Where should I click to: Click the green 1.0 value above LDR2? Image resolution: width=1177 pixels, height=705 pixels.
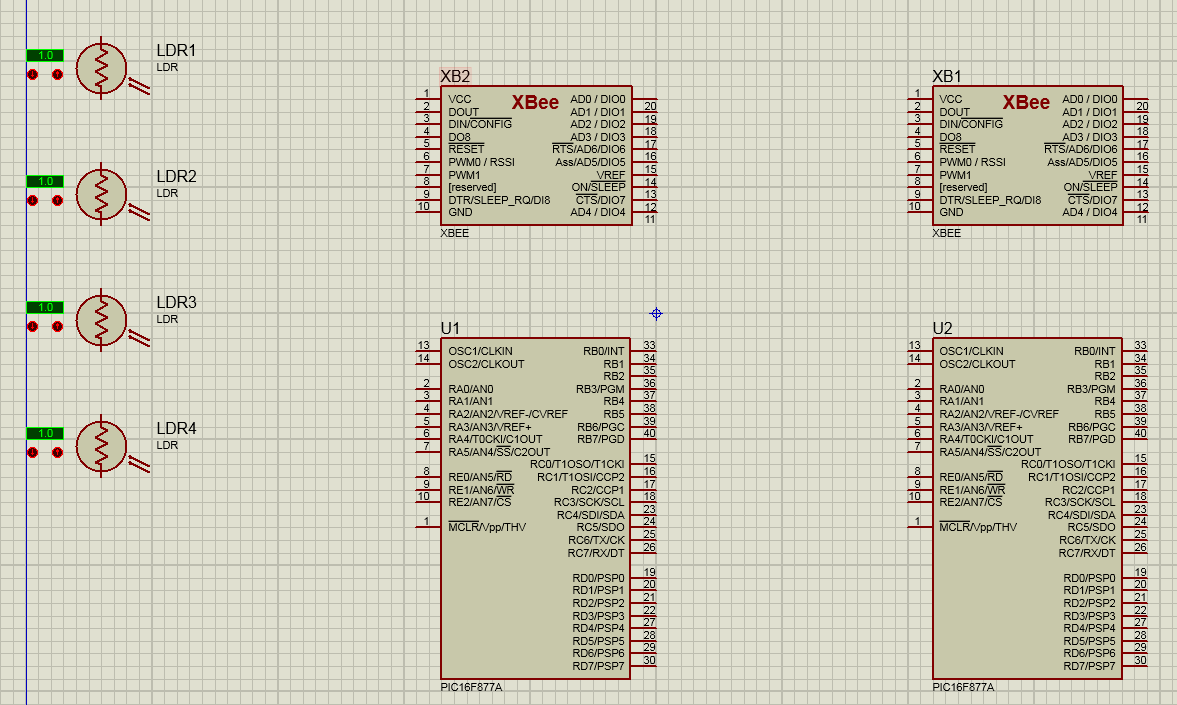[45, 182]
